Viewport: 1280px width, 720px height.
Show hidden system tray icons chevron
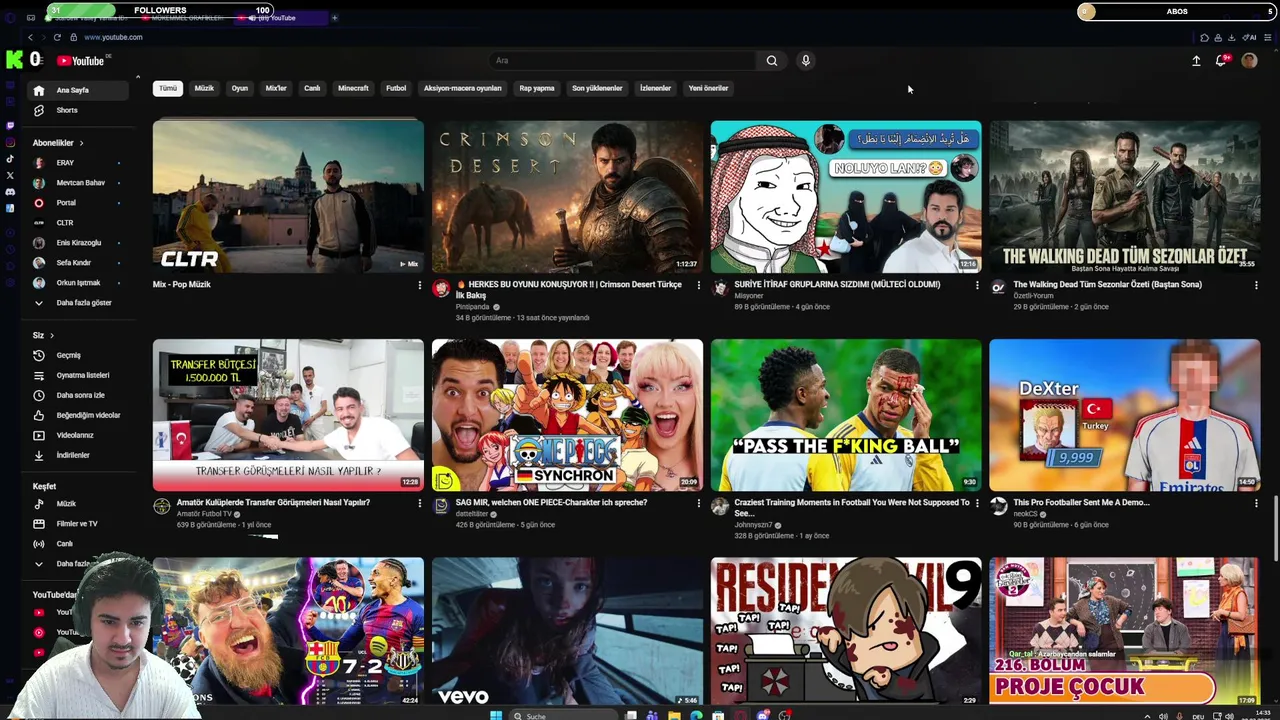pos(1147,716)
